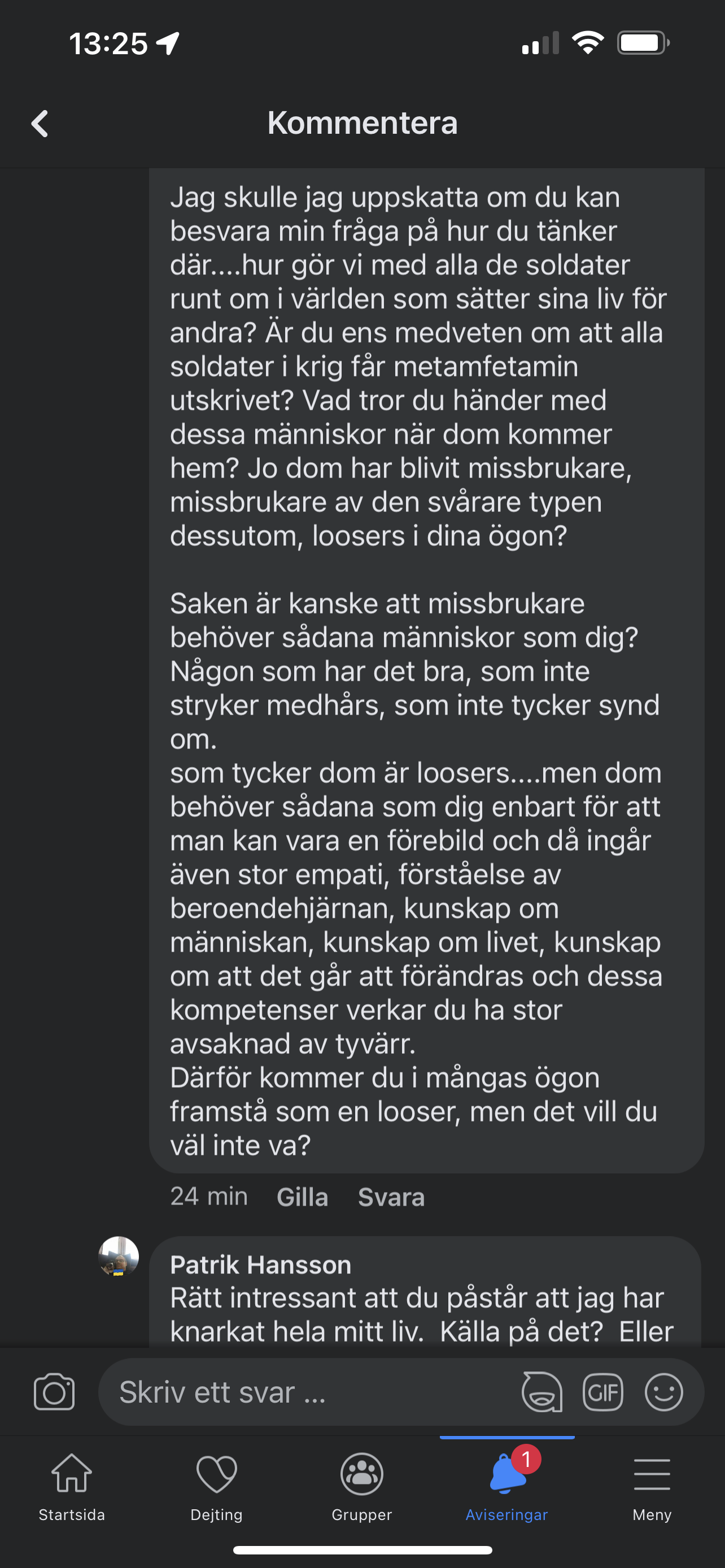Open the avatar sticker picker
This screenshot has height=1568, width=725.
coord(541,1391)
